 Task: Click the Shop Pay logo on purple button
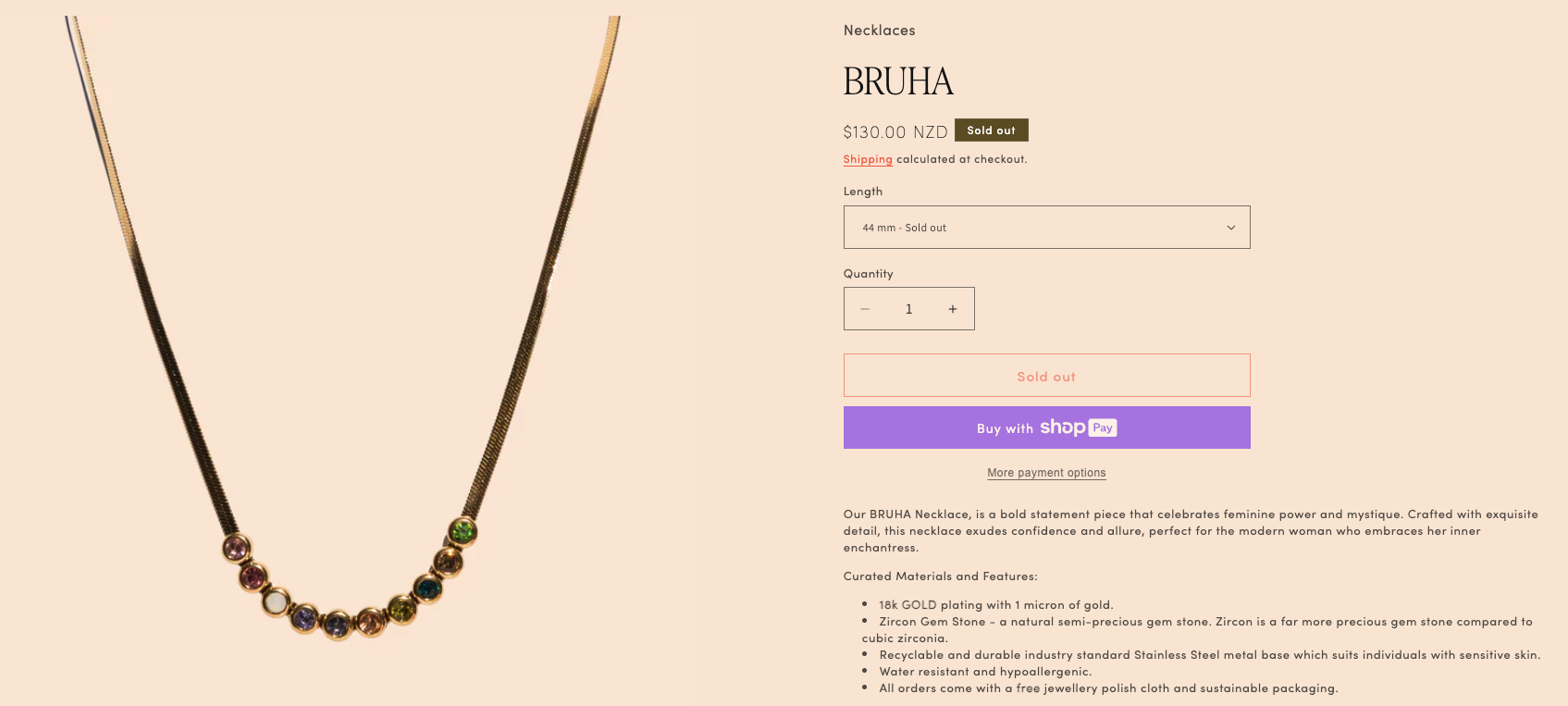pyautogui.click(x=1079, y=427)
